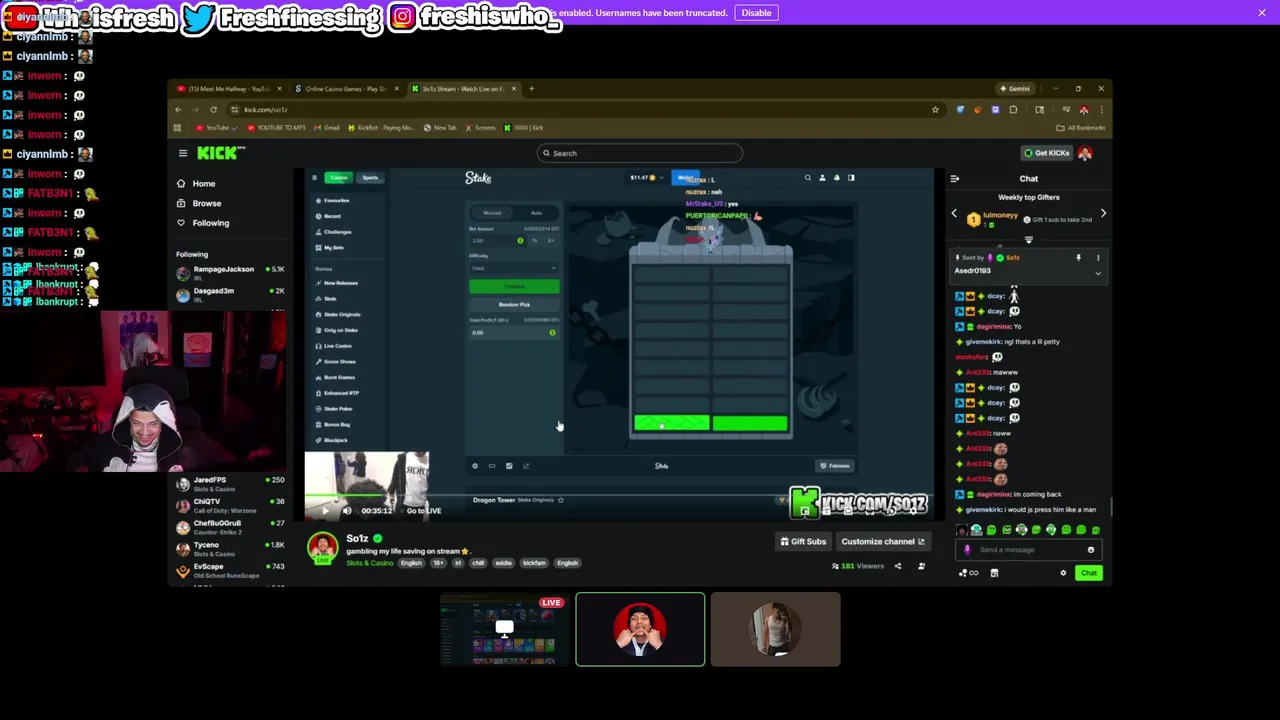Screen dimensions: 1280x720
Task: Open the user profile avatar menu
Action: pos(1085,153)
